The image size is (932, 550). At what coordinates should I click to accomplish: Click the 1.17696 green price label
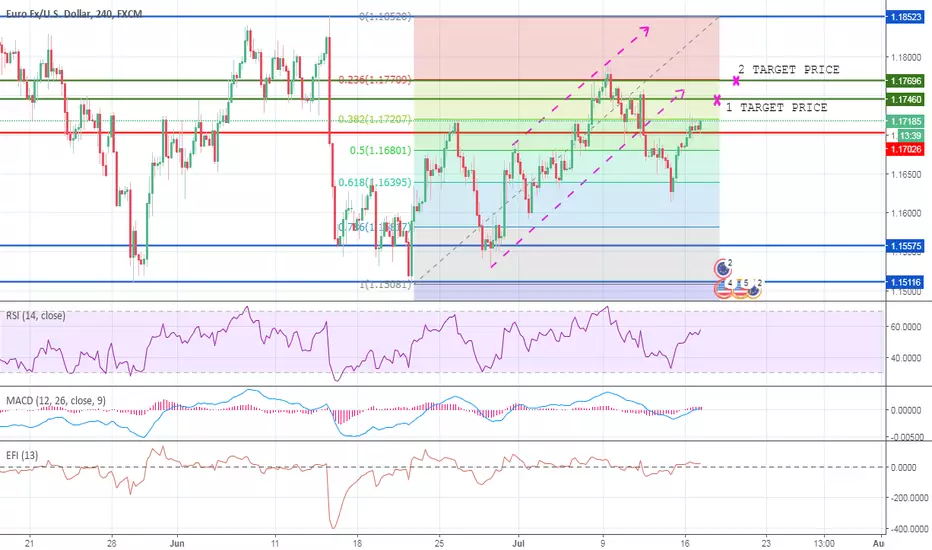[x=906, y=80]
